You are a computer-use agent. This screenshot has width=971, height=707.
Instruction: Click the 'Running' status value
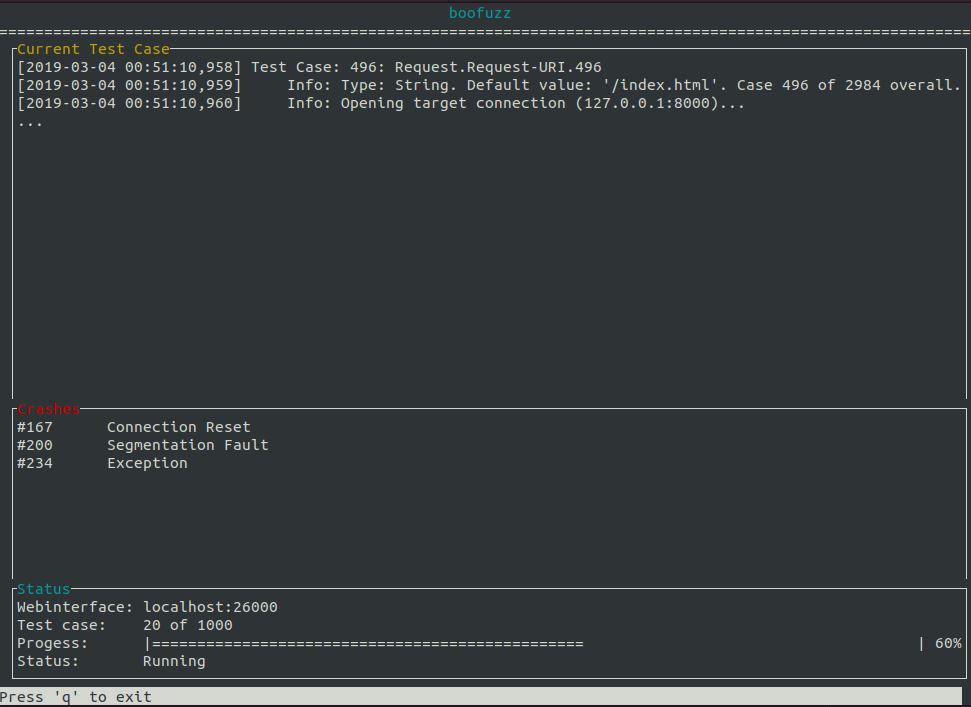coord(174,661)
